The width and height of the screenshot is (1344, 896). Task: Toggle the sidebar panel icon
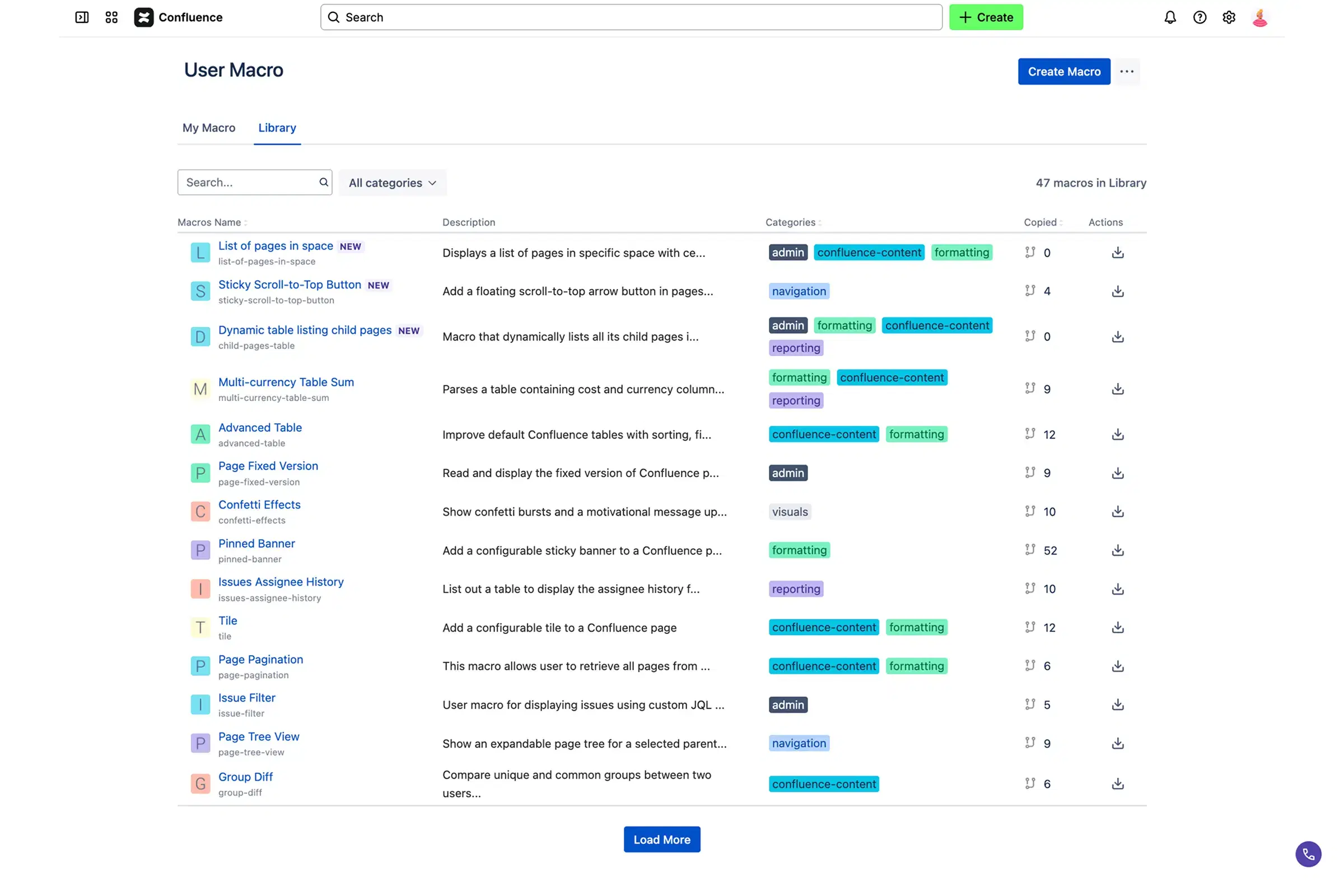(x=82, y=17)
